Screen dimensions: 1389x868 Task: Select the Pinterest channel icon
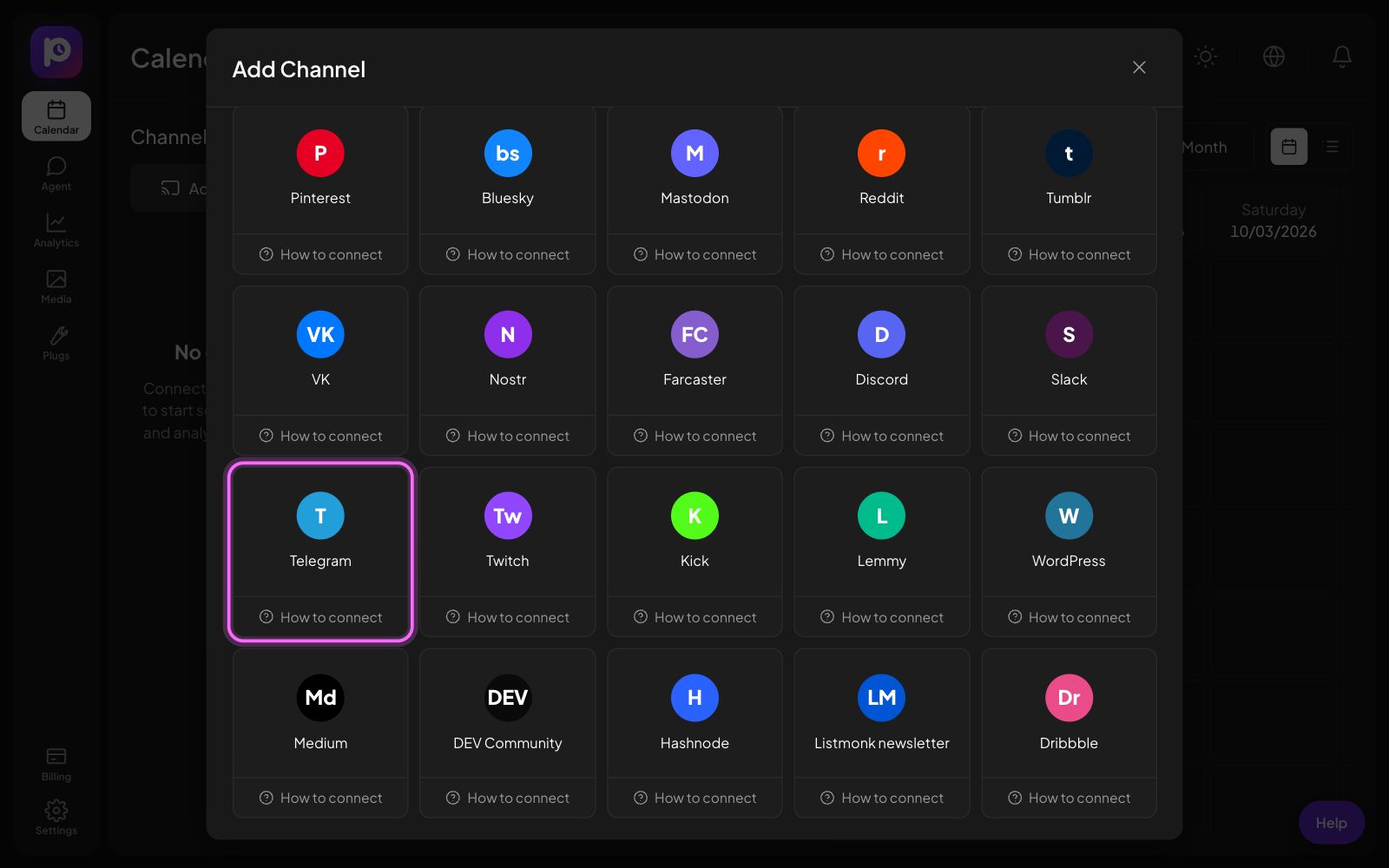(x=320, y=154)
